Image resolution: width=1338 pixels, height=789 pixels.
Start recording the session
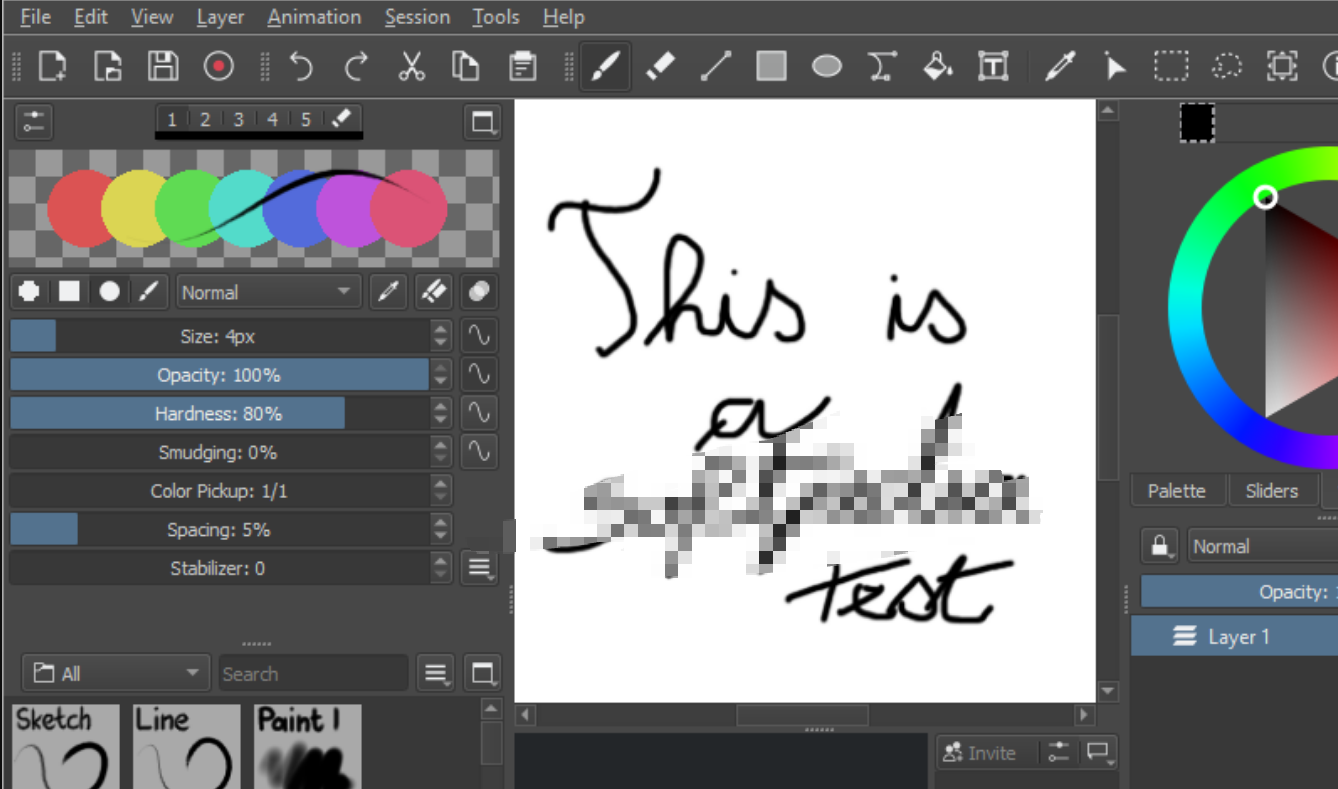[219, 66]
